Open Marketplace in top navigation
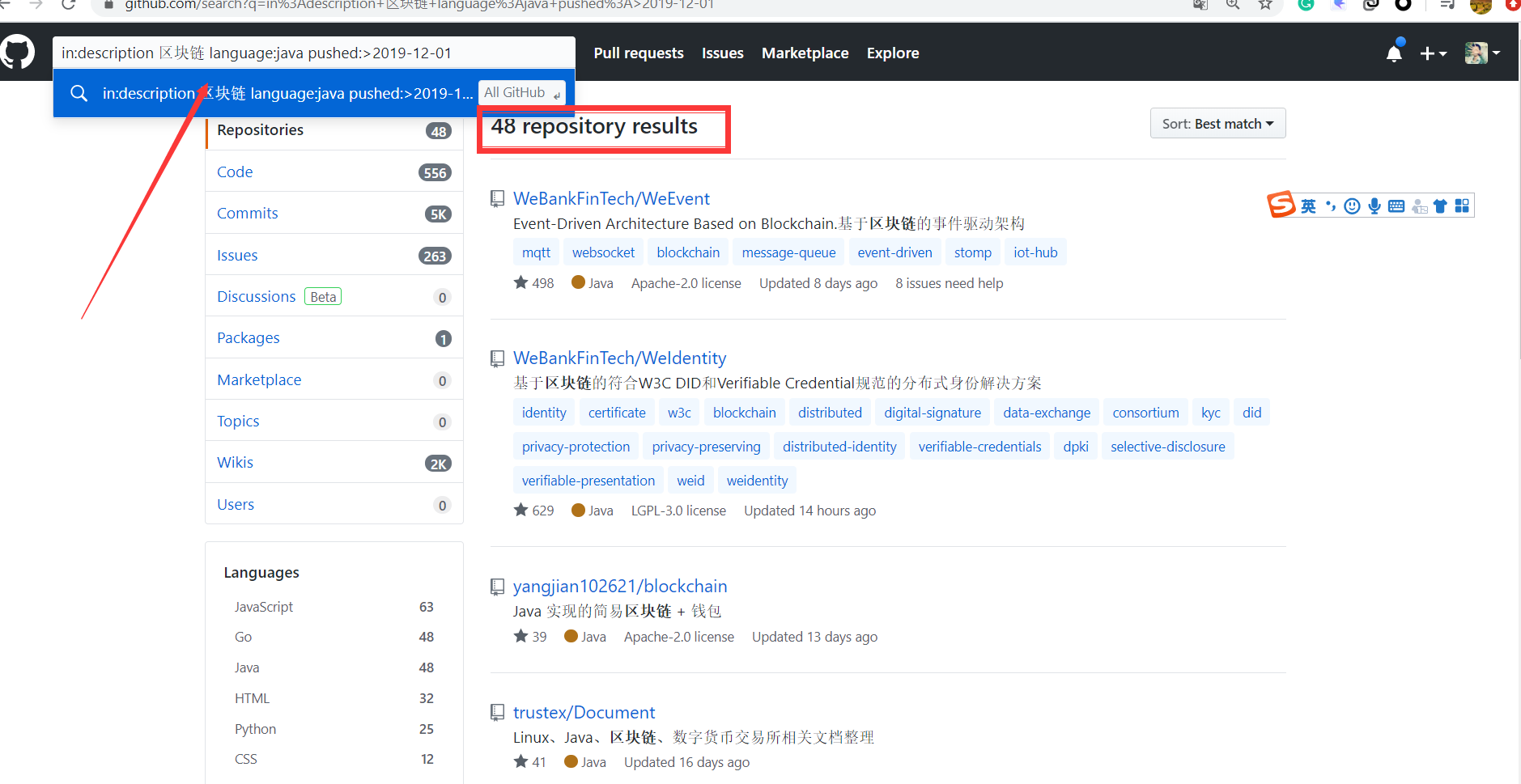The image size is (1521, 784). (x=805, y=53)
